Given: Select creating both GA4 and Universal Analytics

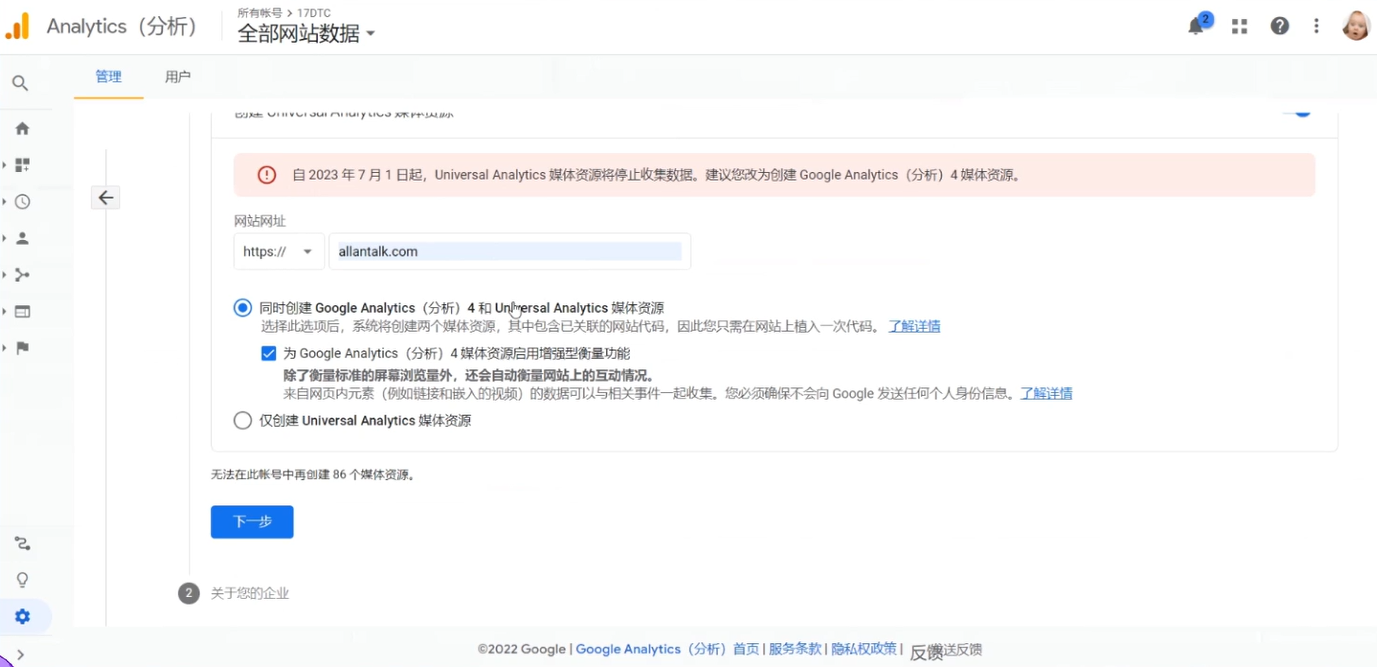Looking at the screenshot, I should click(x=242, y=307).
